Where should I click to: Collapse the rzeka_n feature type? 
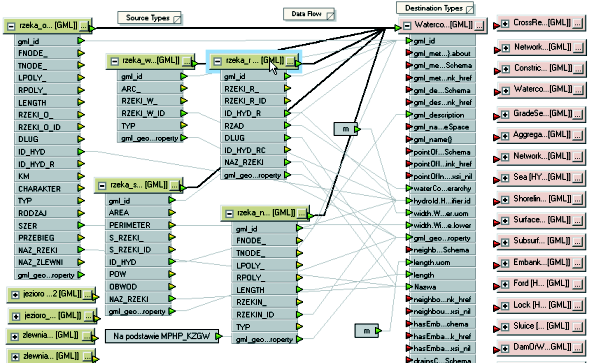pos(229,214)
